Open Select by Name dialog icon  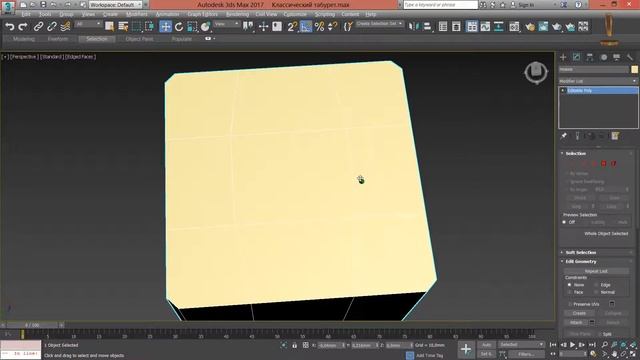tap(123, 27)
